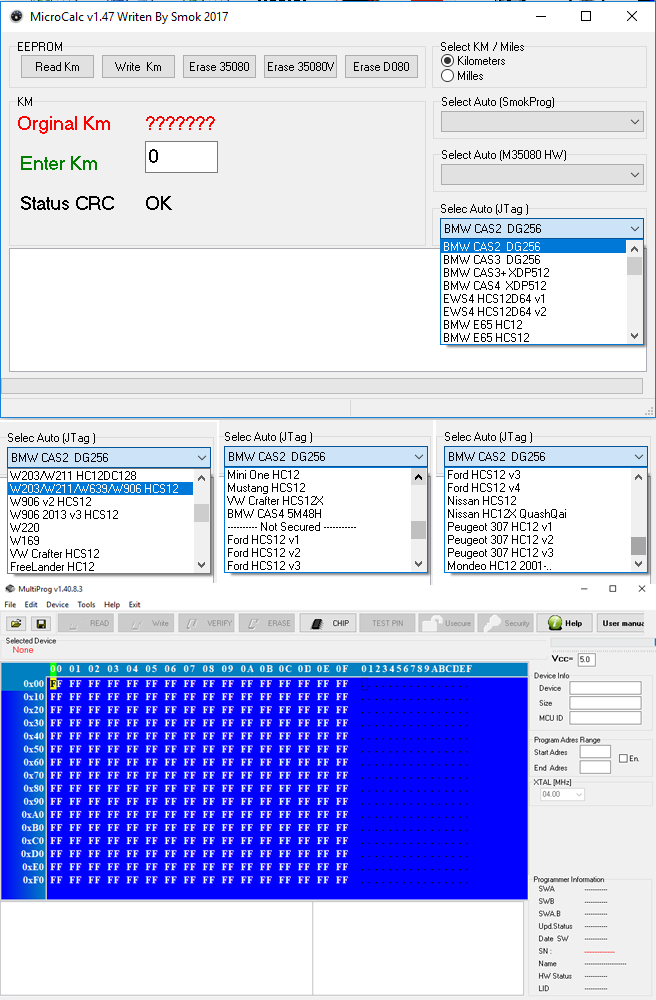
Task: Click the MultiProg Exit menu item
Action: coord(135,605)
